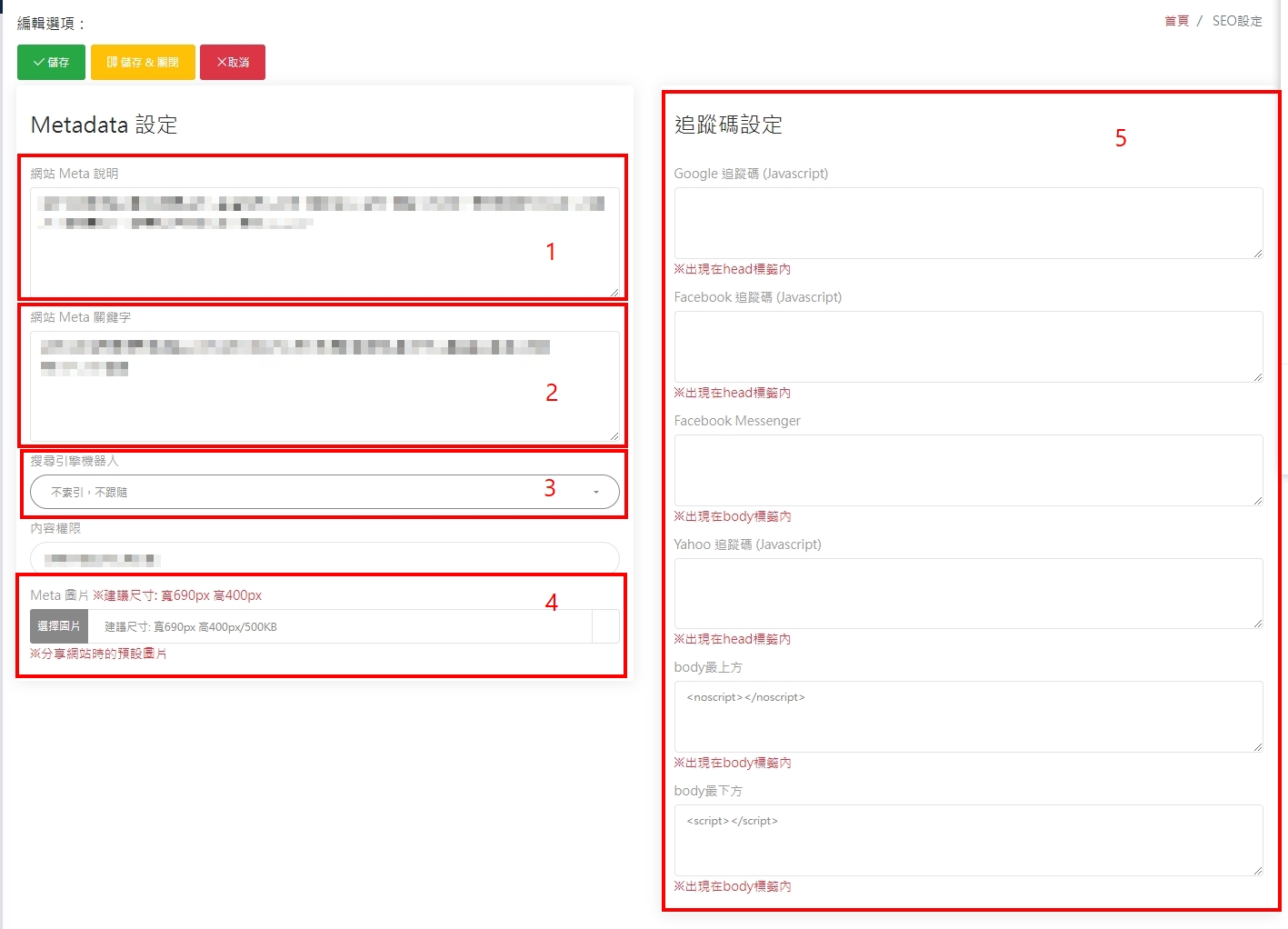Click the yellow 儲存 & 關閉 button
Viewport: 1288px width, 929px height.
(x=143, y=63)
